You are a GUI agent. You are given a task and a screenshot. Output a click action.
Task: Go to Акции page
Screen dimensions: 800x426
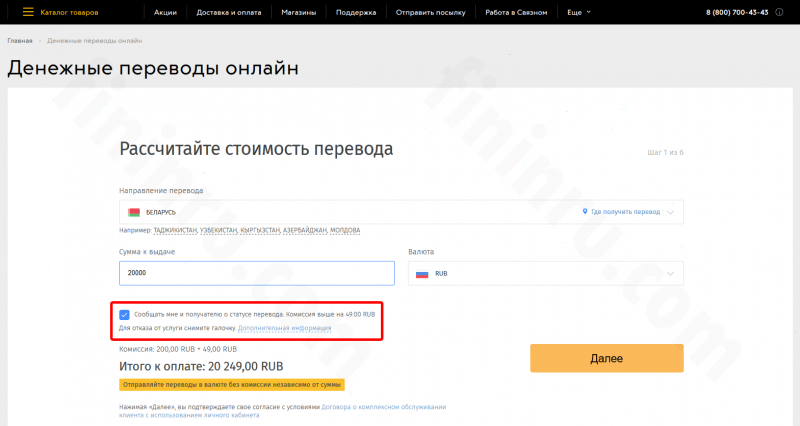pyautogui.click(x=165, y=12)
